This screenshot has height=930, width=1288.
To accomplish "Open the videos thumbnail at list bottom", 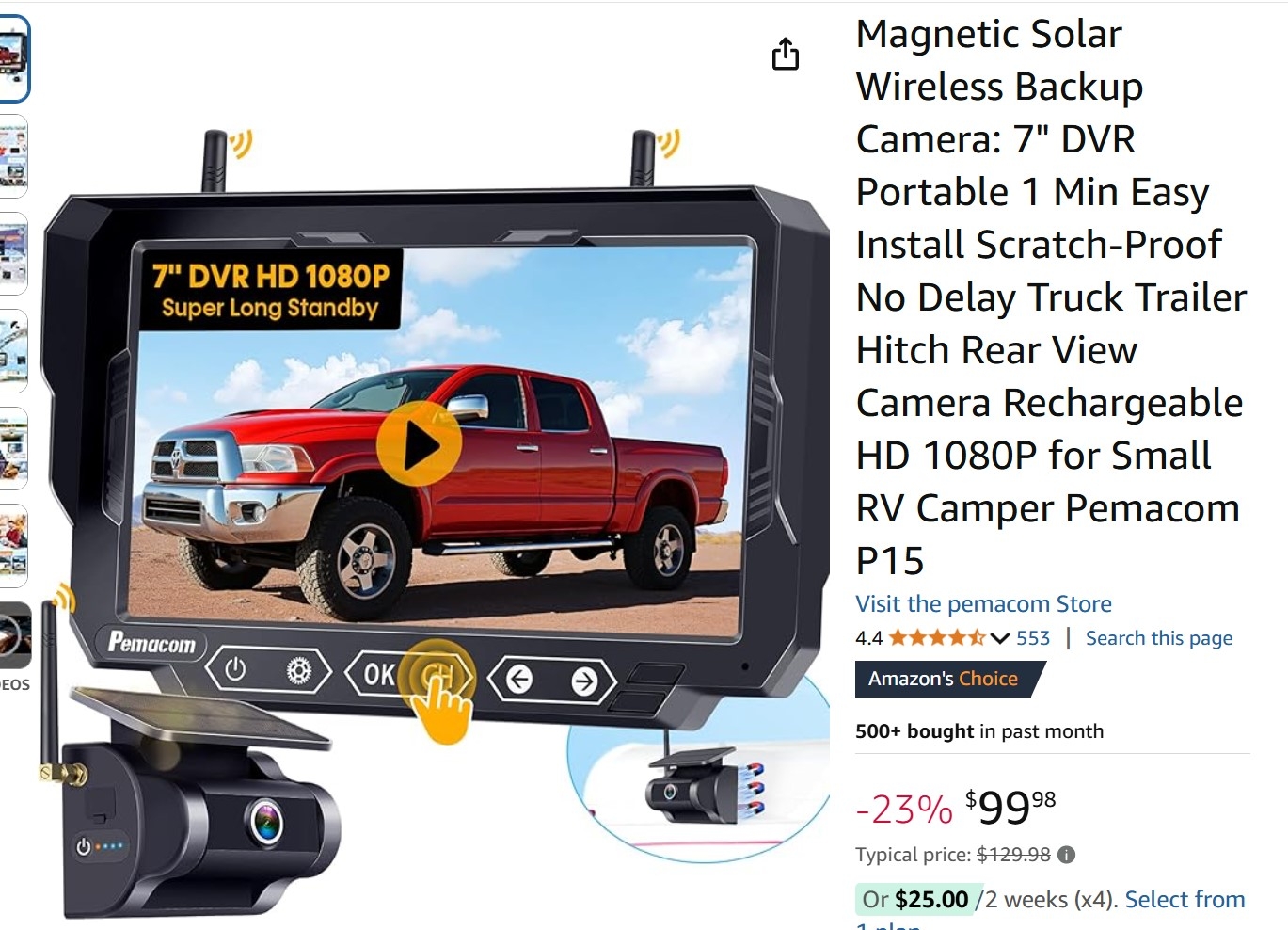I will (x=15, y=636).
